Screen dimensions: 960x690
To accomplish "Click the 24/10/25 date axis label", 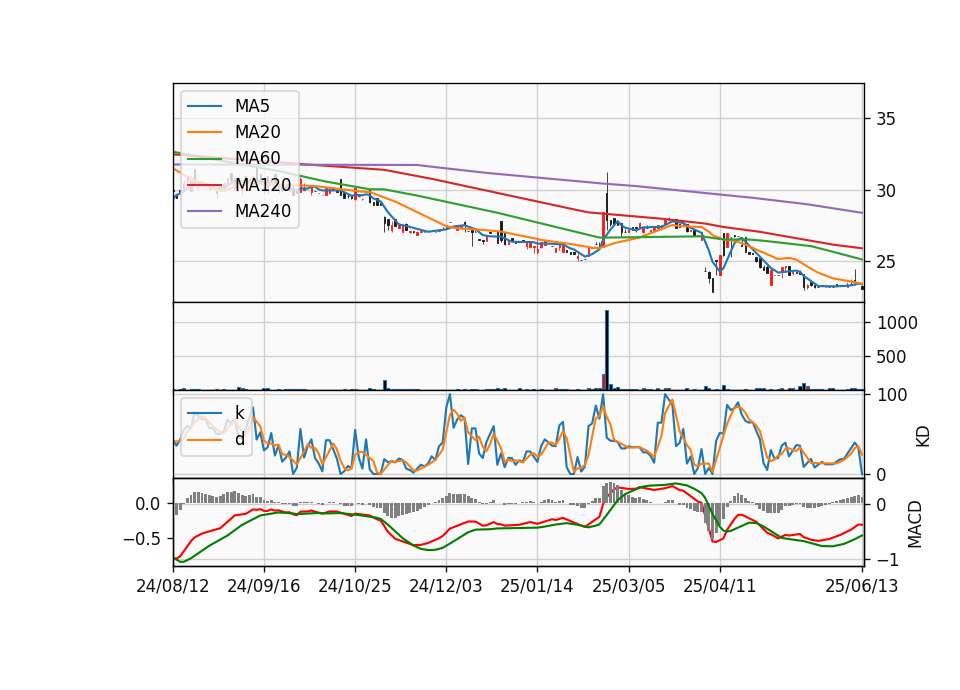I will click(x=354, y=586).
